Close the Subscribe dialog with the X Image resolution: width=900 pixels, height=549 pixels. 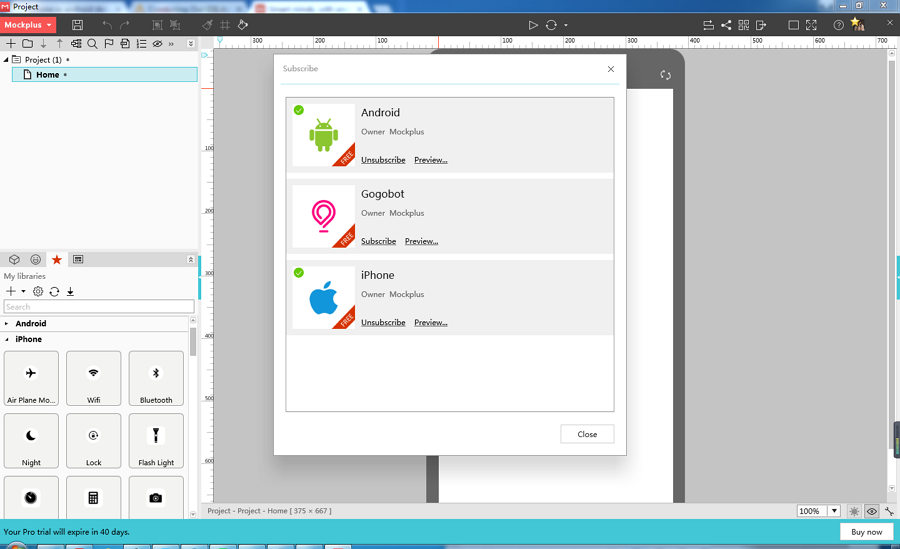click(611, 69)
